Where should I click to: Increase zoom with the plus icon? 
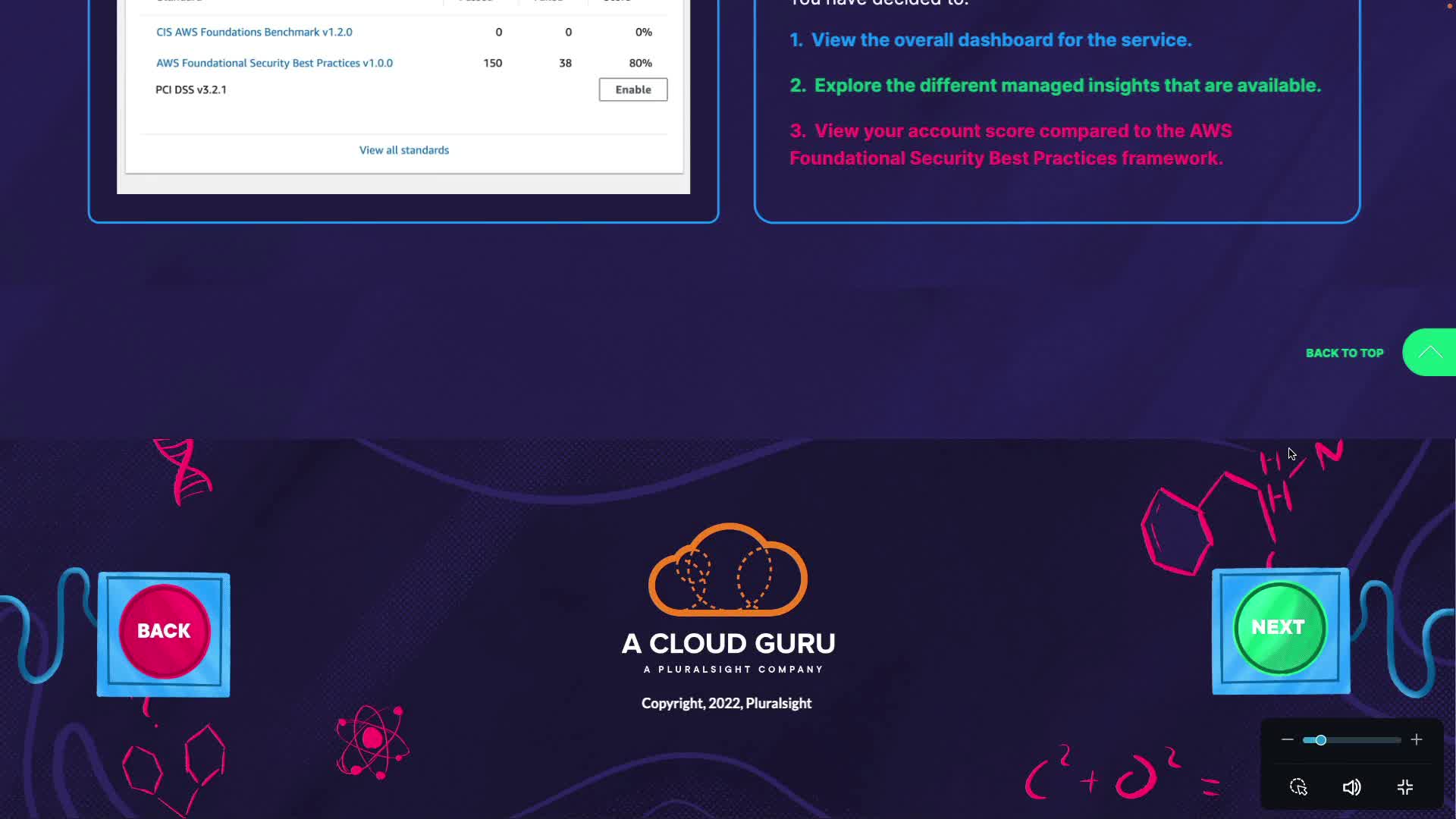[x=1416, y=740]
